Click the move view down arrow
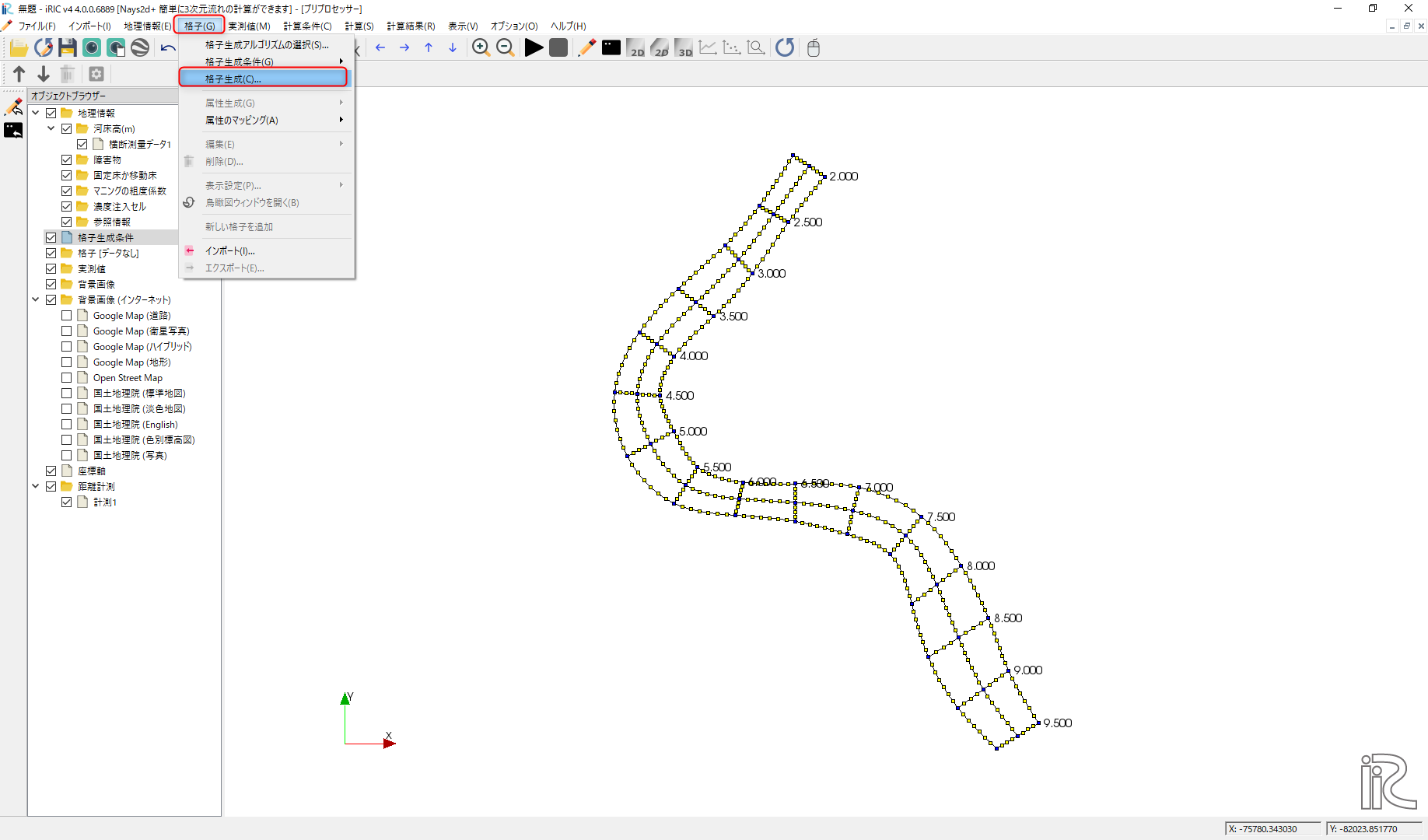This screenshot has width=1428, height=840. [453, 48]
